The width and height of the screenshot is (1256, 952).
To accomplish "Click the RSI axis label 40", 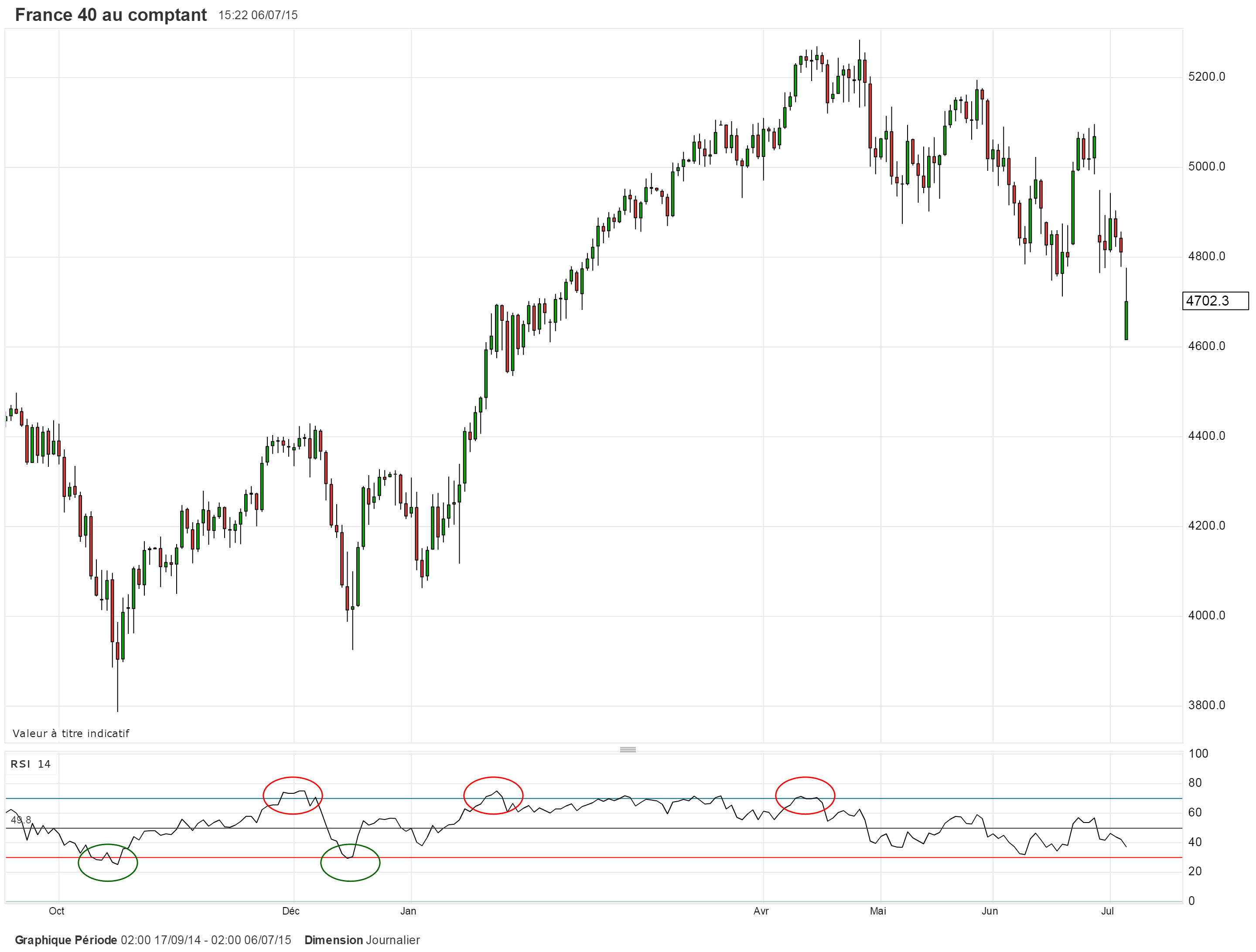I will pos(1195,842).
